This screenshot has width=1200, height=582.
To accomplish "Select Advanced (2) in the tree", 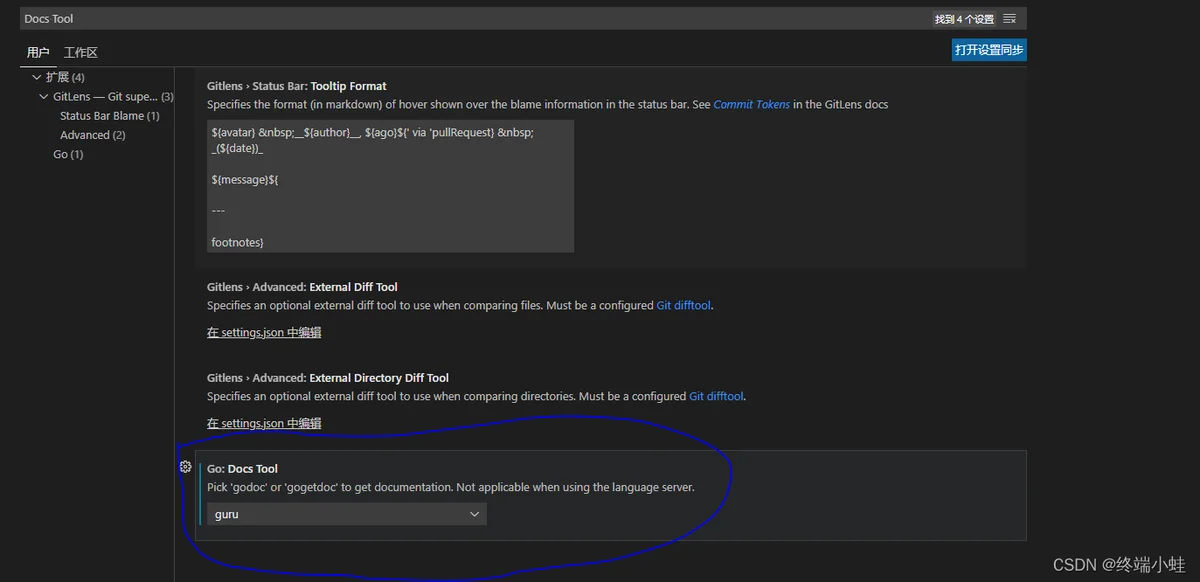I will 92,135.
